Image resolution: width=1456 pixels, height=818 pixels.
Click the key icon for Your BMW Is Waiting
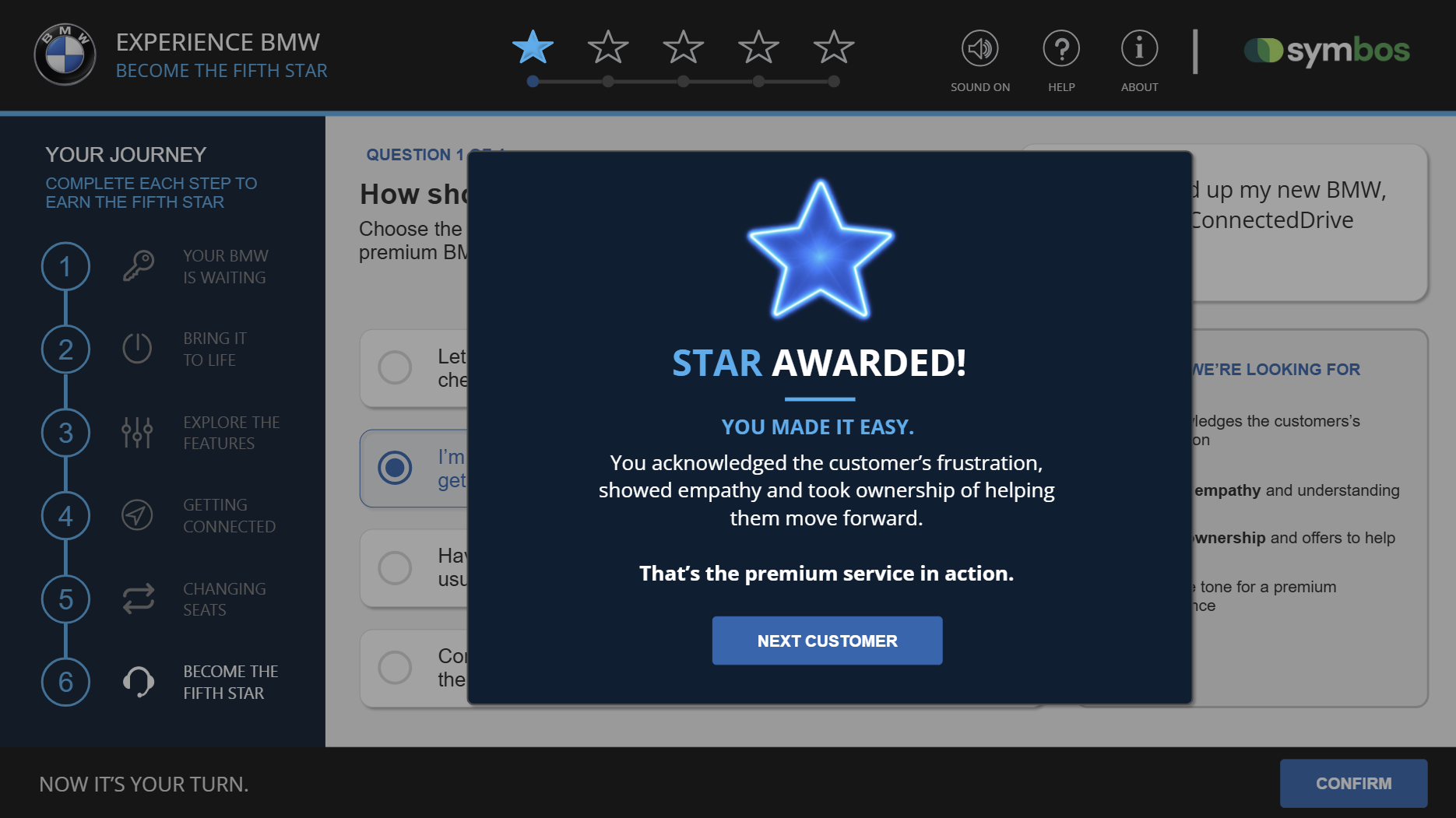pos(138,266)
